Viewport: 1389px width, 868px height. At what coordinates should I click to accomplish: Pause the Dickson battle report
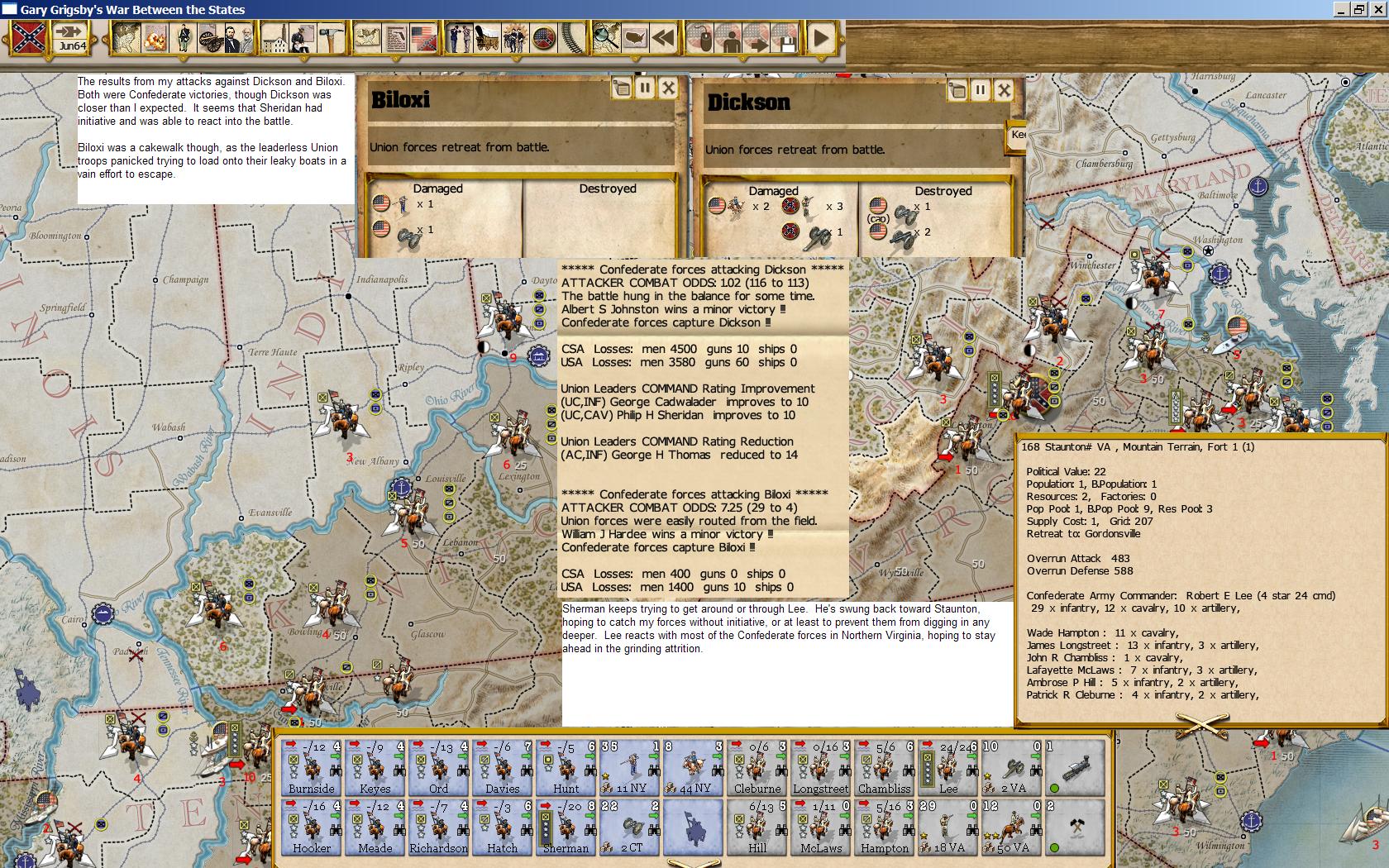point(981,90)
